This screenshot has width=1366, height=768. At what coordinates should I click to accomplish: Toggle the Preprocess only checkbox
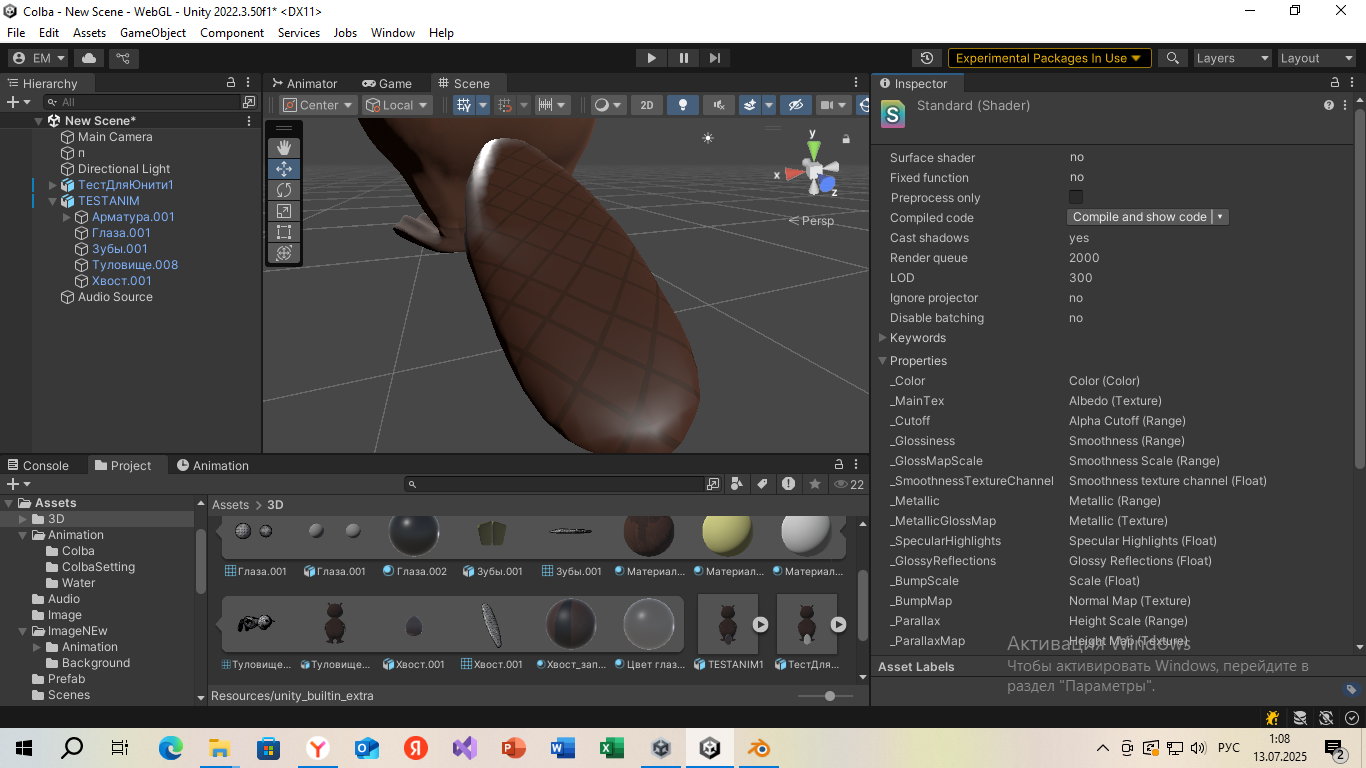click(1076, 197)
